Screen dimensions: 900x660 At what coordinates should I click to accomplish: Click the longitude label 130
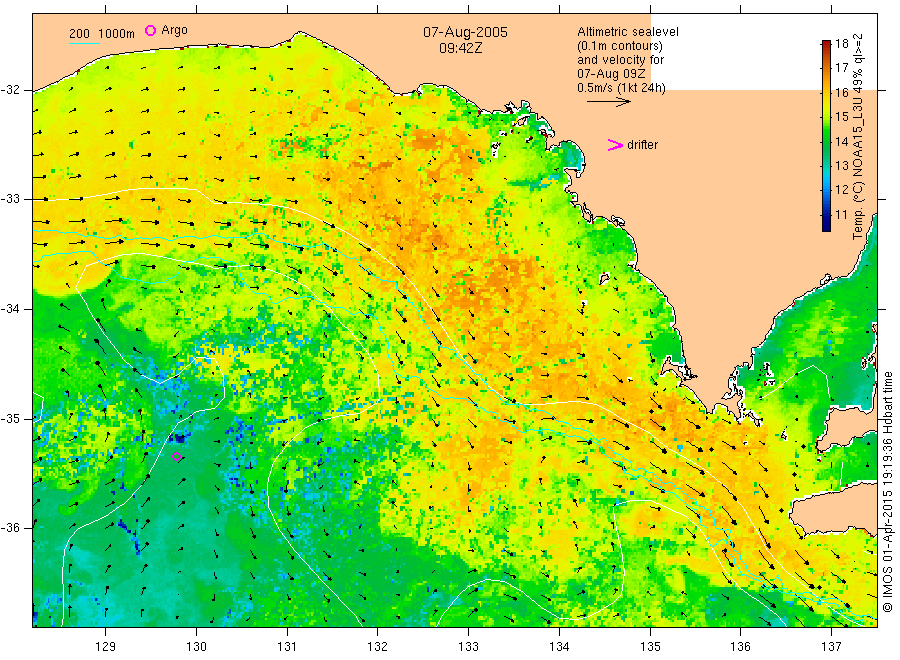196,647
